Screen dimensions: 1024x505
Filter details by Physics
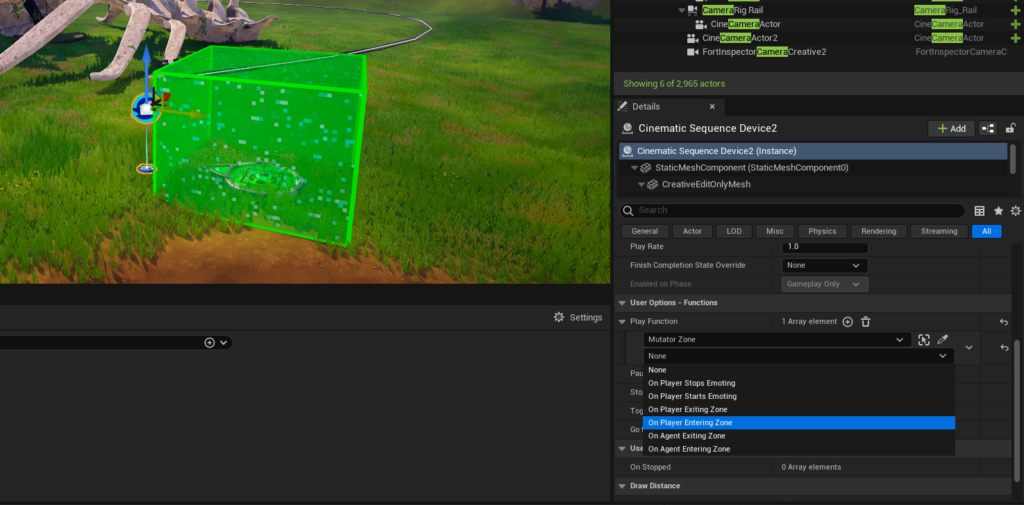[822, 231]
